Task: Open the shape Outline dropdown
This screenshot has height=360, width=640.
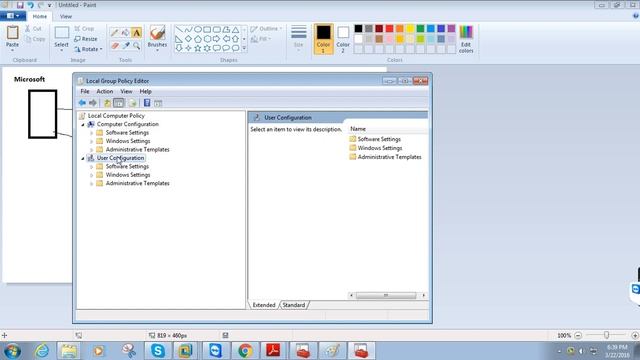Action: [266, 29]
